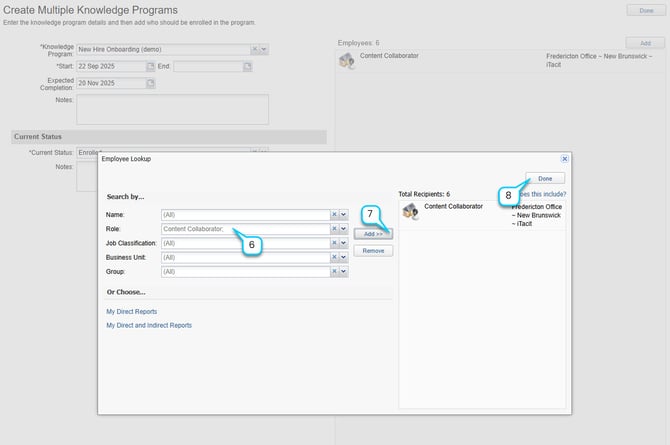
Task: Expand the Group dropdown
Action: tap(344, 271)
